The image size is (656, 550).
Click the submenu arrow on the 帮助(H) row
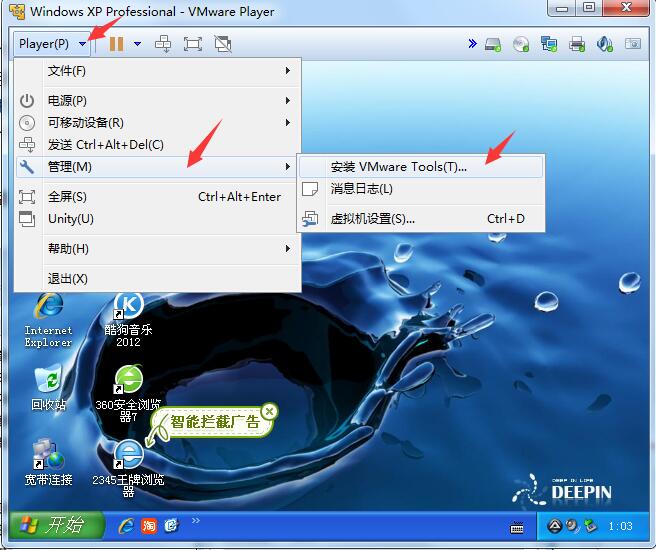287,249
